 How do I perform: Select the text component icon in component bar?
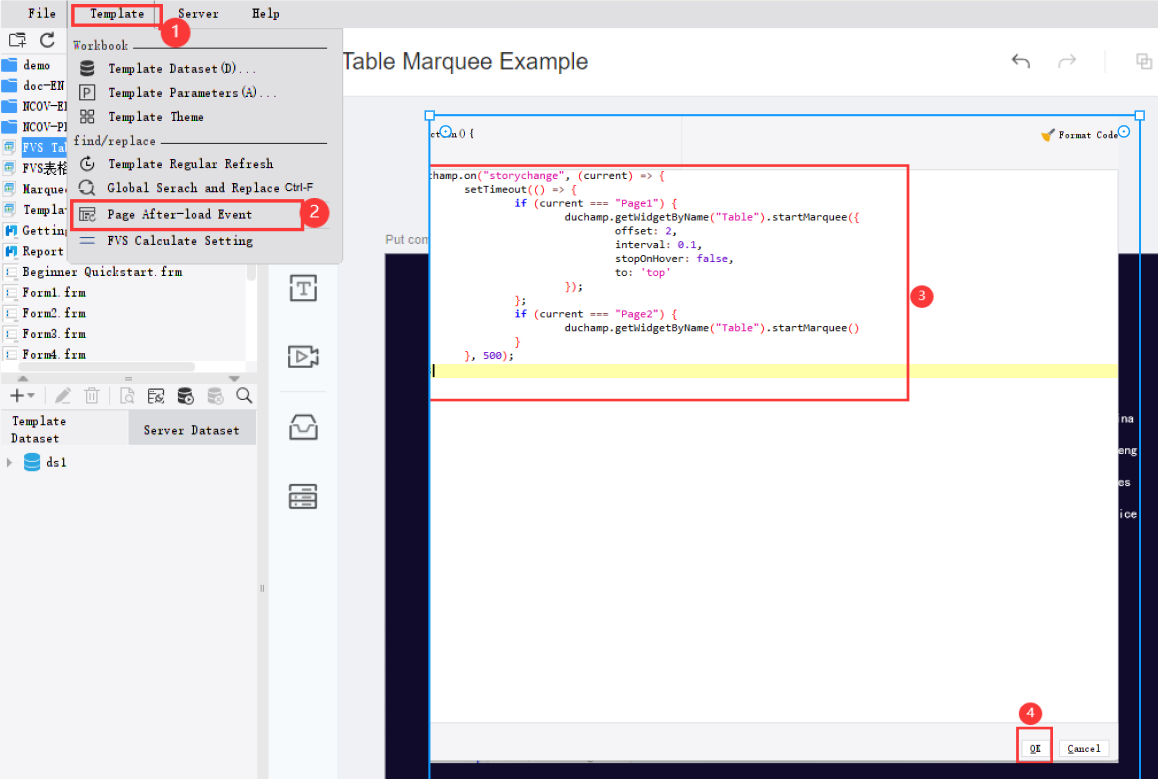[303, 288]
